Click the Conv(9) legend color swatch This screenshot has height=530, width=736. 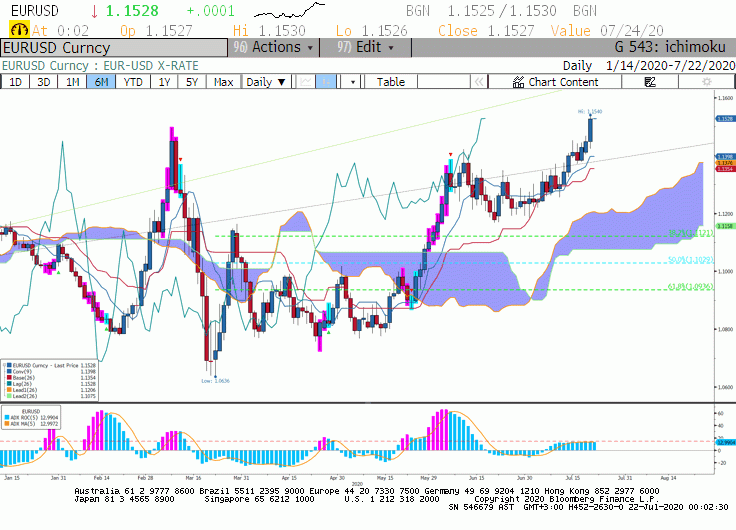(x=9, y=371)
